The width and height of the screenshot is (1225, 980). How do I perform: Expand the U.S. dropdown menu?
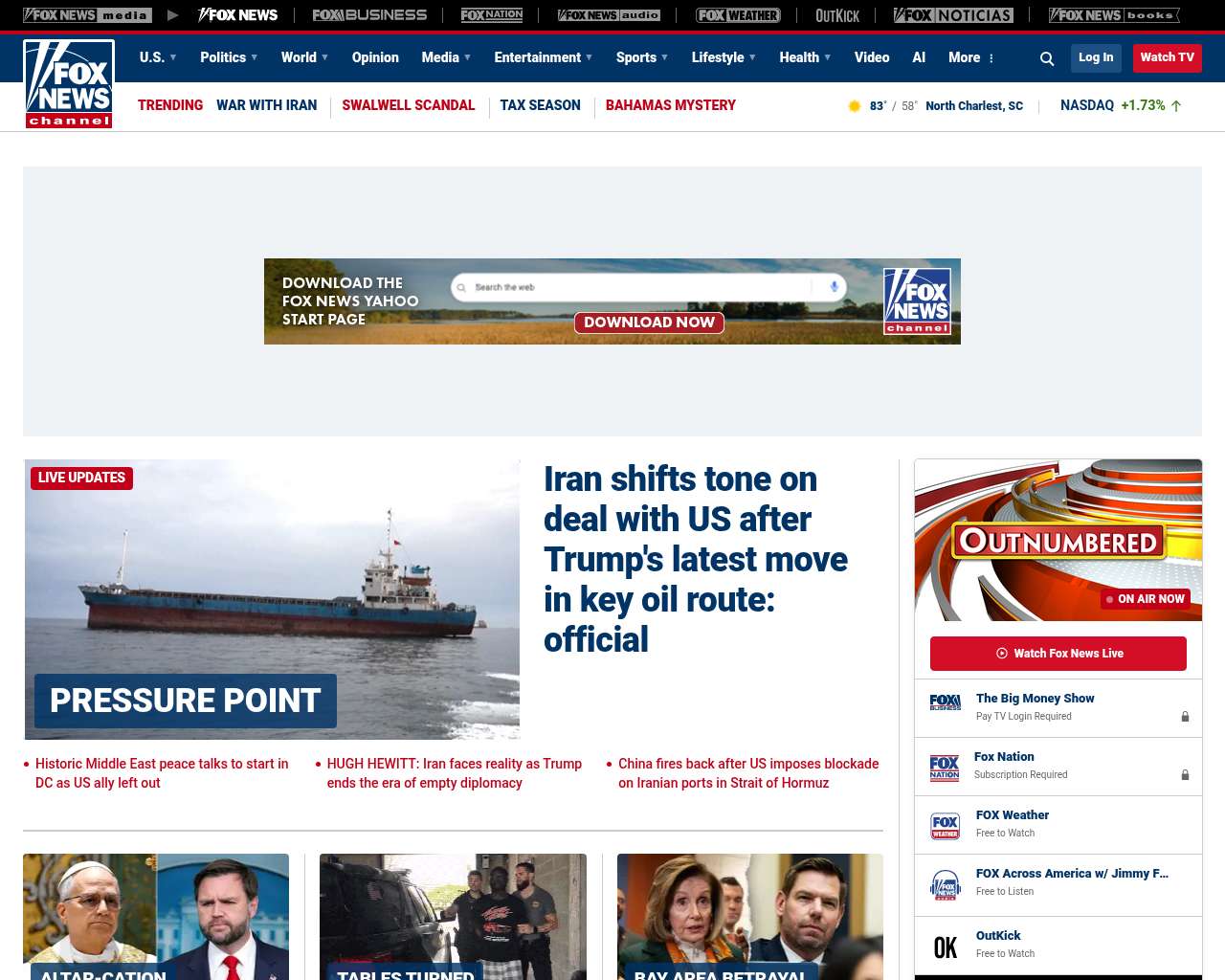click(158, 57)
